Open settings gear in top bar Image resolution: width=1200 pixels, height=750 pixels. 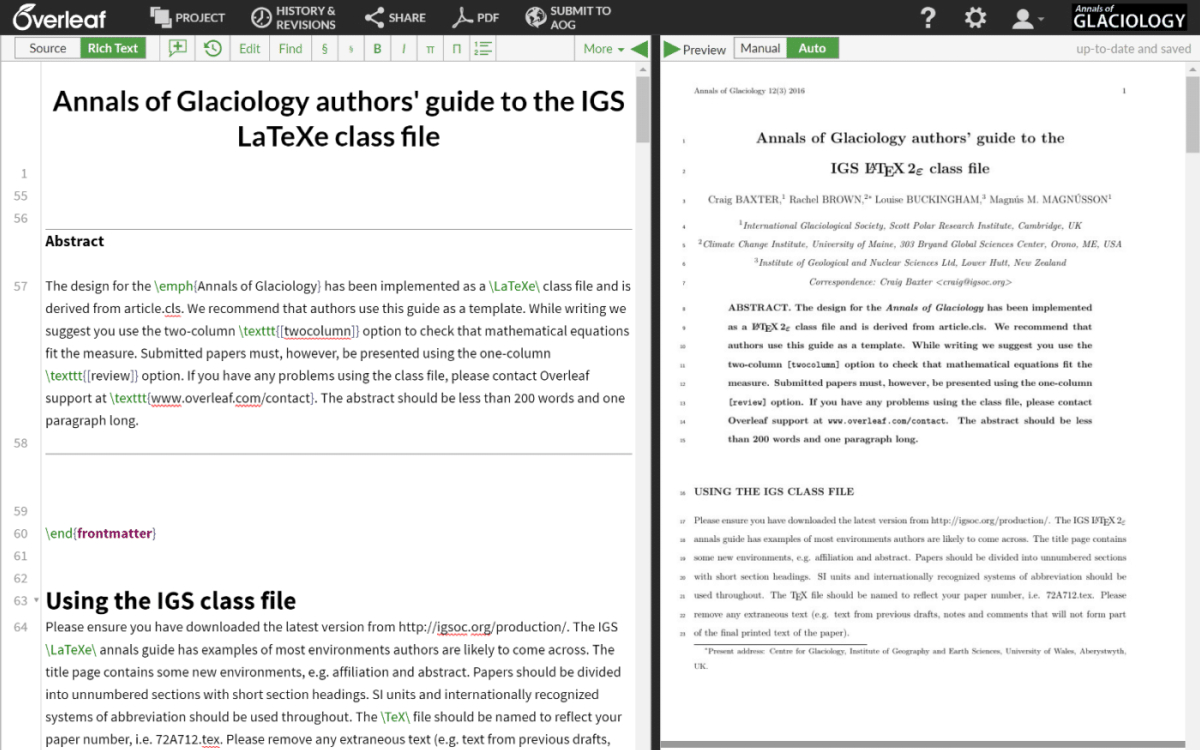coord(975,18)
